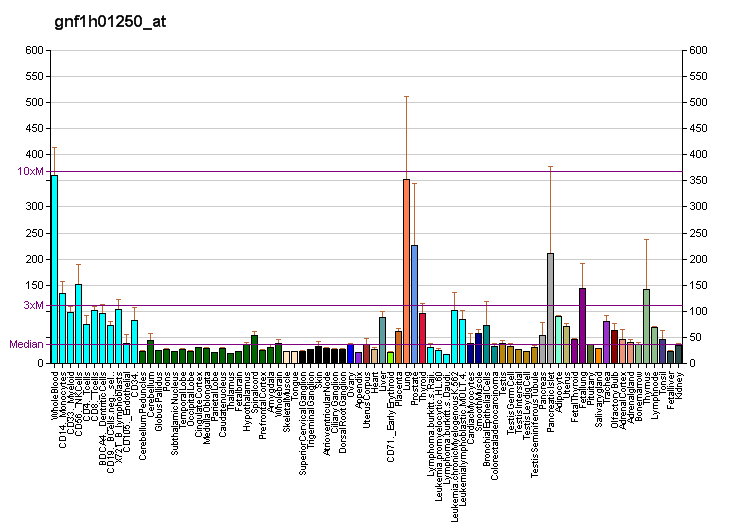Select the gray PancreaticIslet bar
Screen dimensions: 732x530
pos(550,308)
